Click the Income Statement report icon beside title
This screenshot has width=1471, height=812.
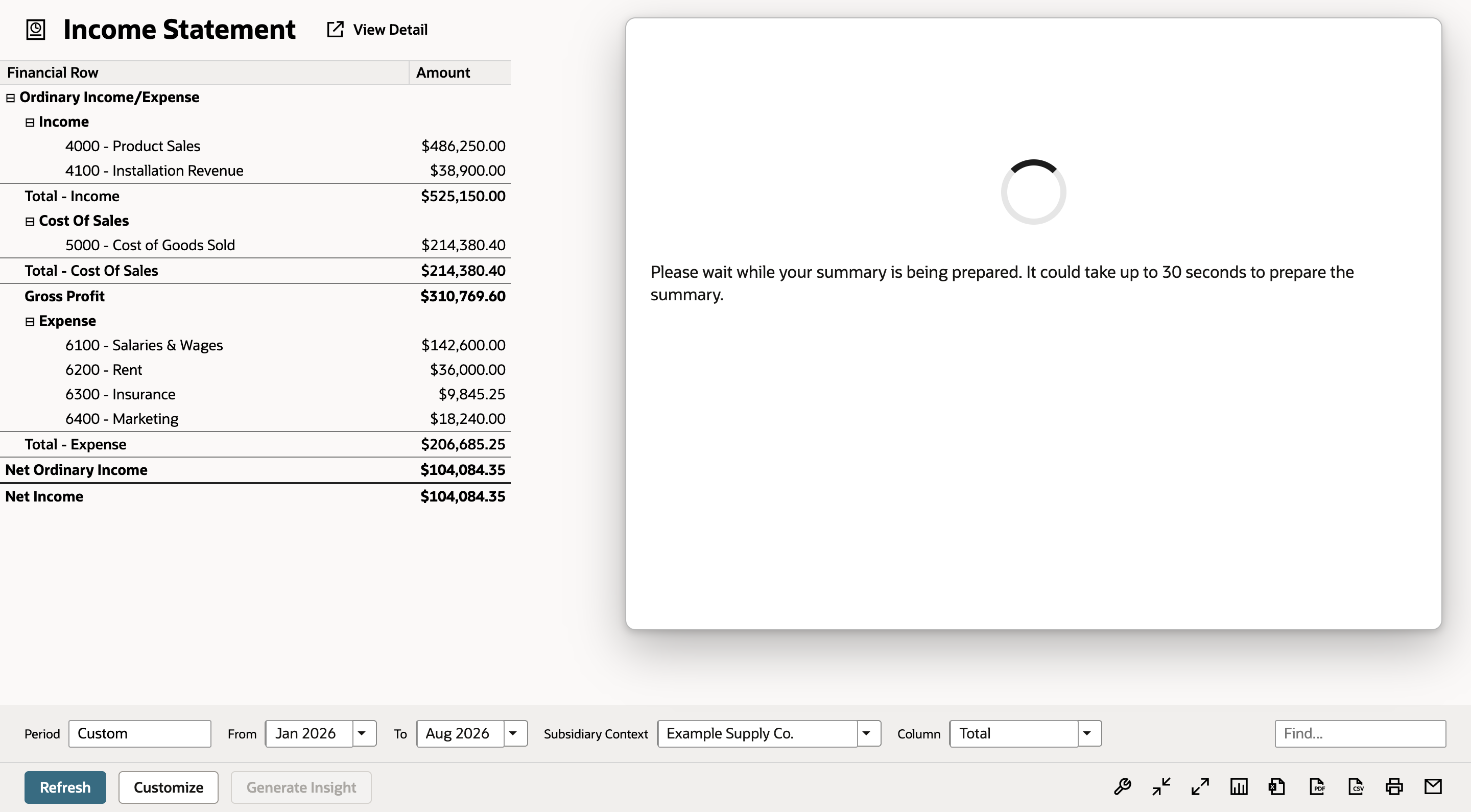(x=35, y=30)
